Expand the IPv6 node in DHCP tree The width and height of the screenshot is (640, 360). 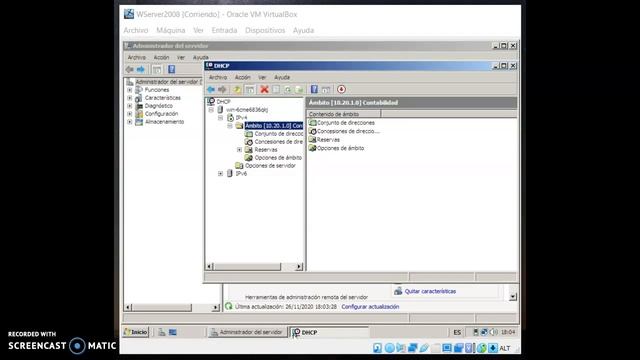tap(220, 173)
